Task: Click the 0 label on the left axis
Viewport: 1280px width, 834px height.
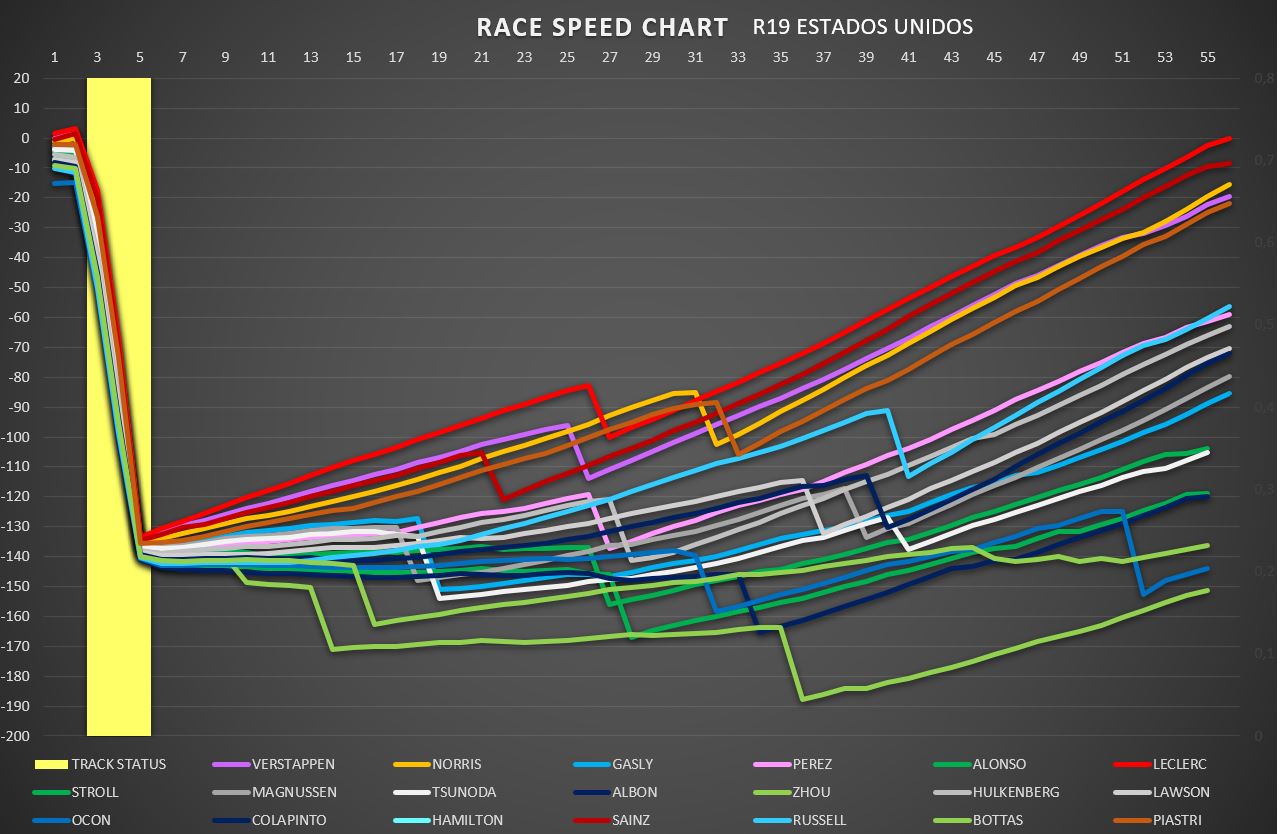Action: [25, 138]
